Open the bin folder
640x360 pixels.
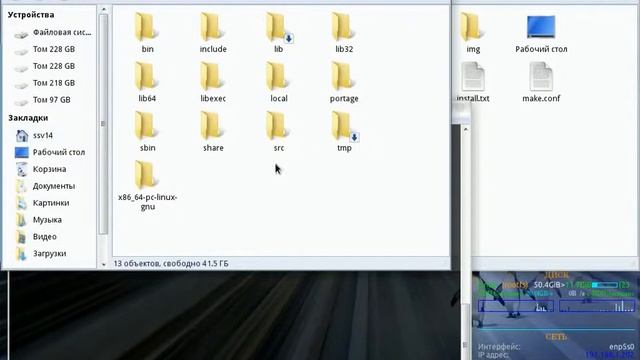click(147, 33)
